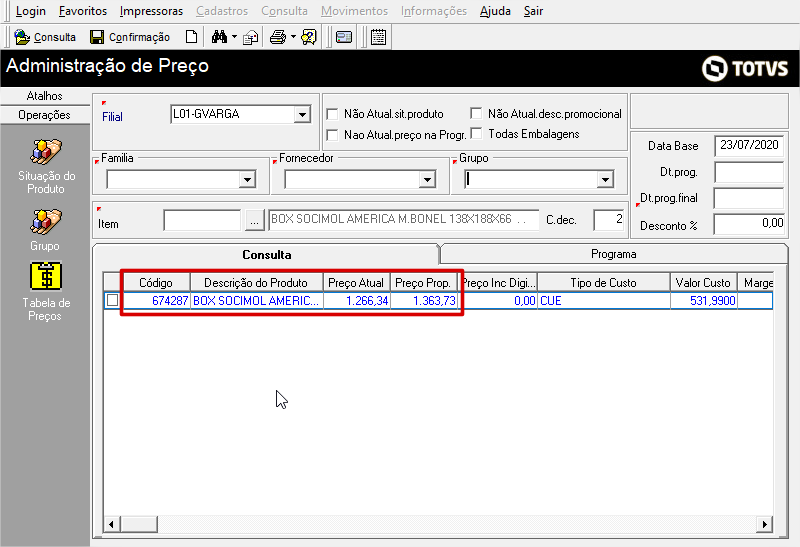
Task: Open the Favoritos menu
Action: 83,11
